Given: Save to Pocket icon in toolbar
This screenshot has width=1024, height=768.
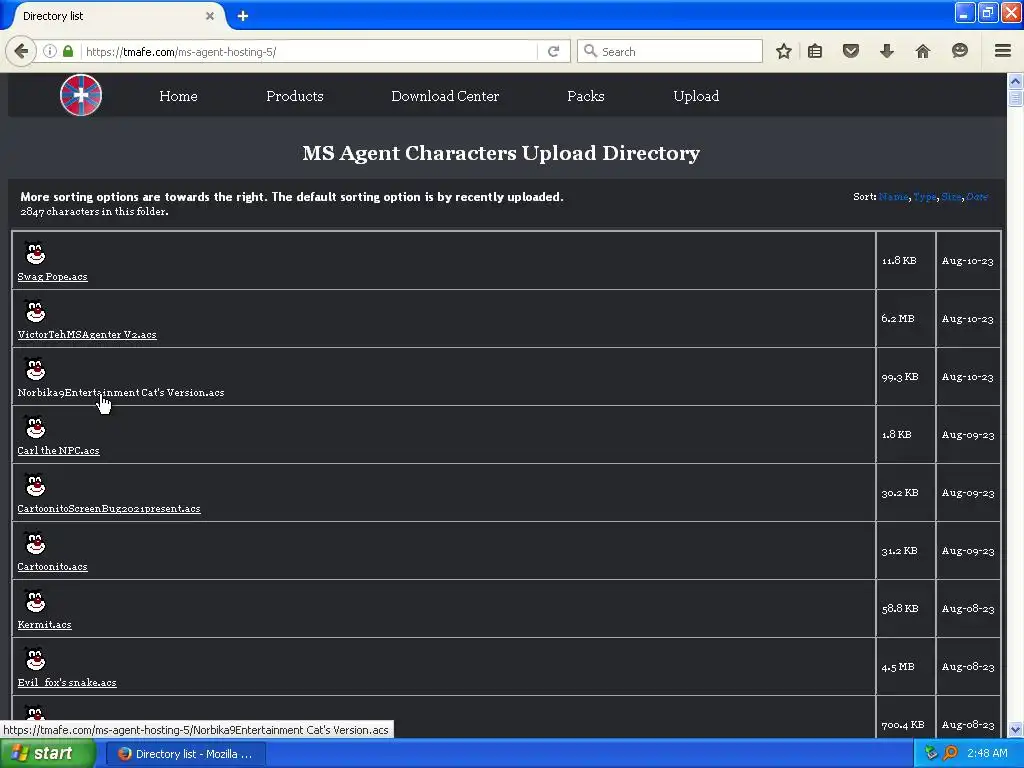Looking at the screenshot, I should tap(850, 51).
